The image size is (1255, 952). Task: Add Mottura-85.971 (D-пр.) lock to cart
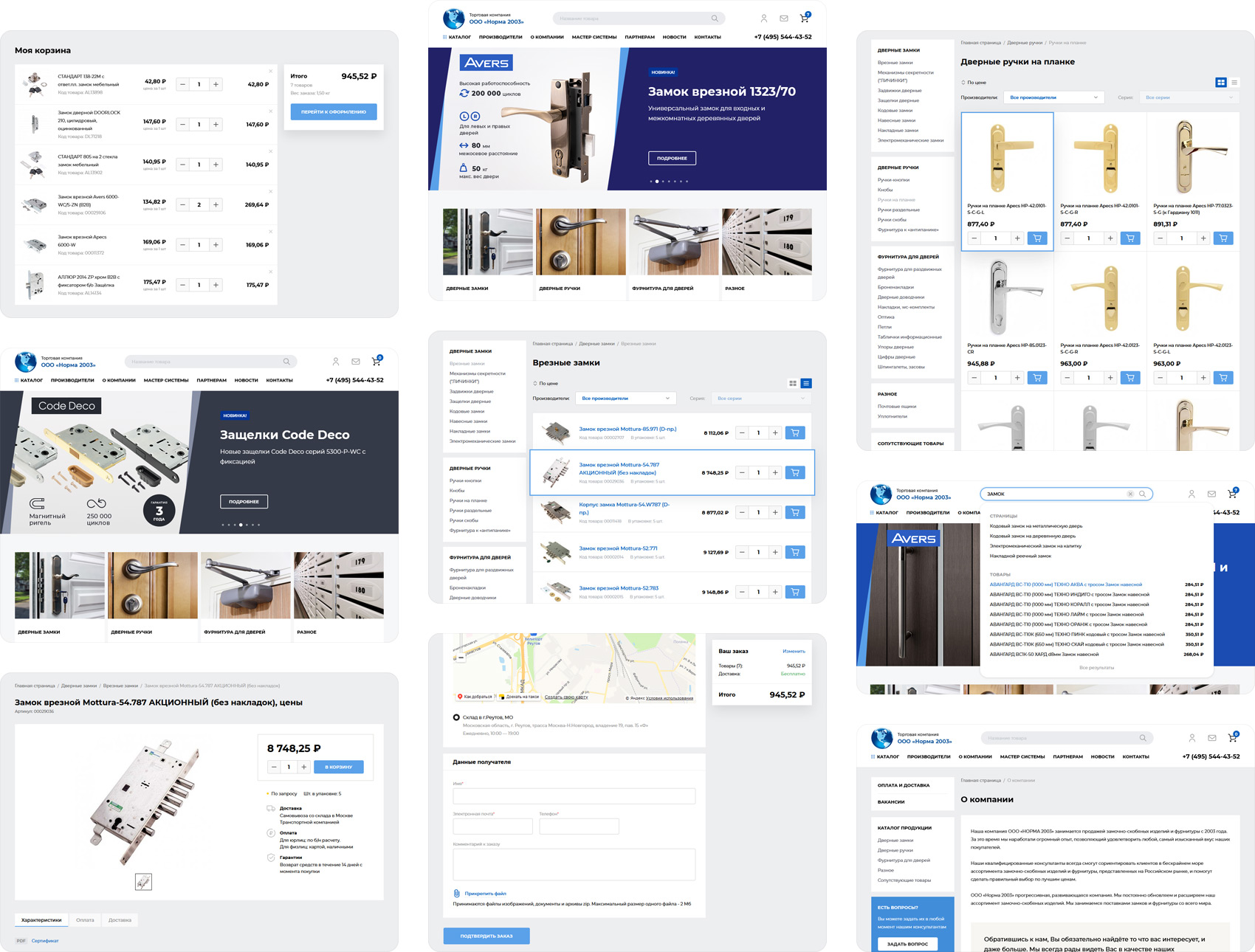pyautogui.click(x=795, y=433)
